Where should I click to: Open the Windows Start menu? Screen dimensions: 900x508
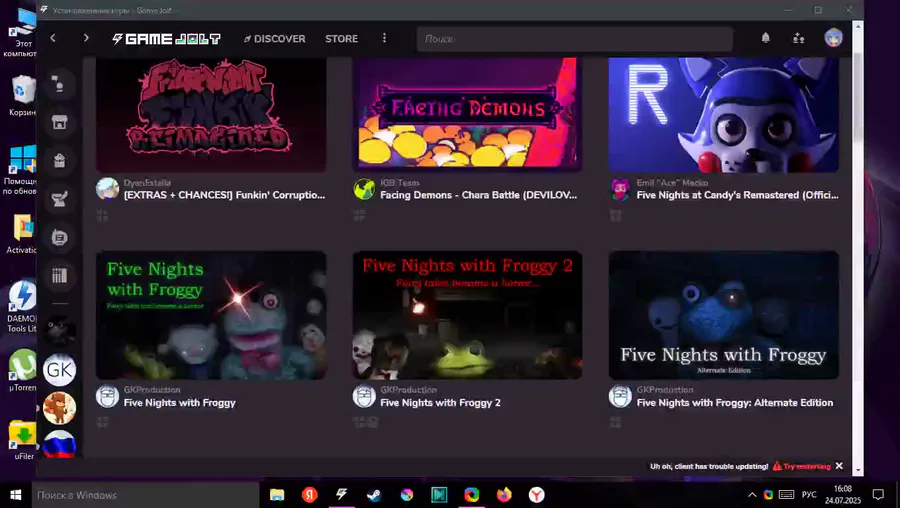point(15,495)
